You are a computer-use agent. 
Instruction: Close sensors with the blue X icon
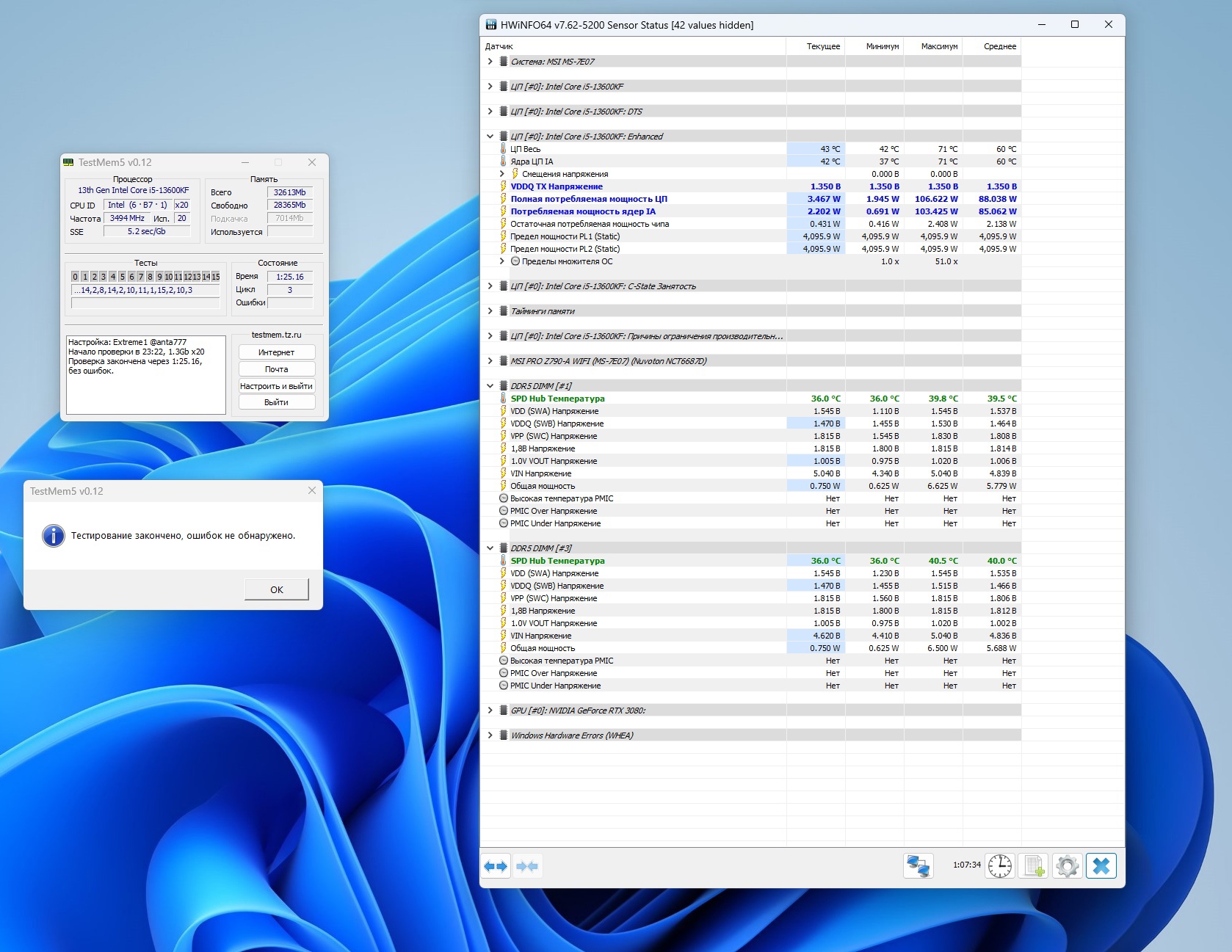tap(1101, 866)
